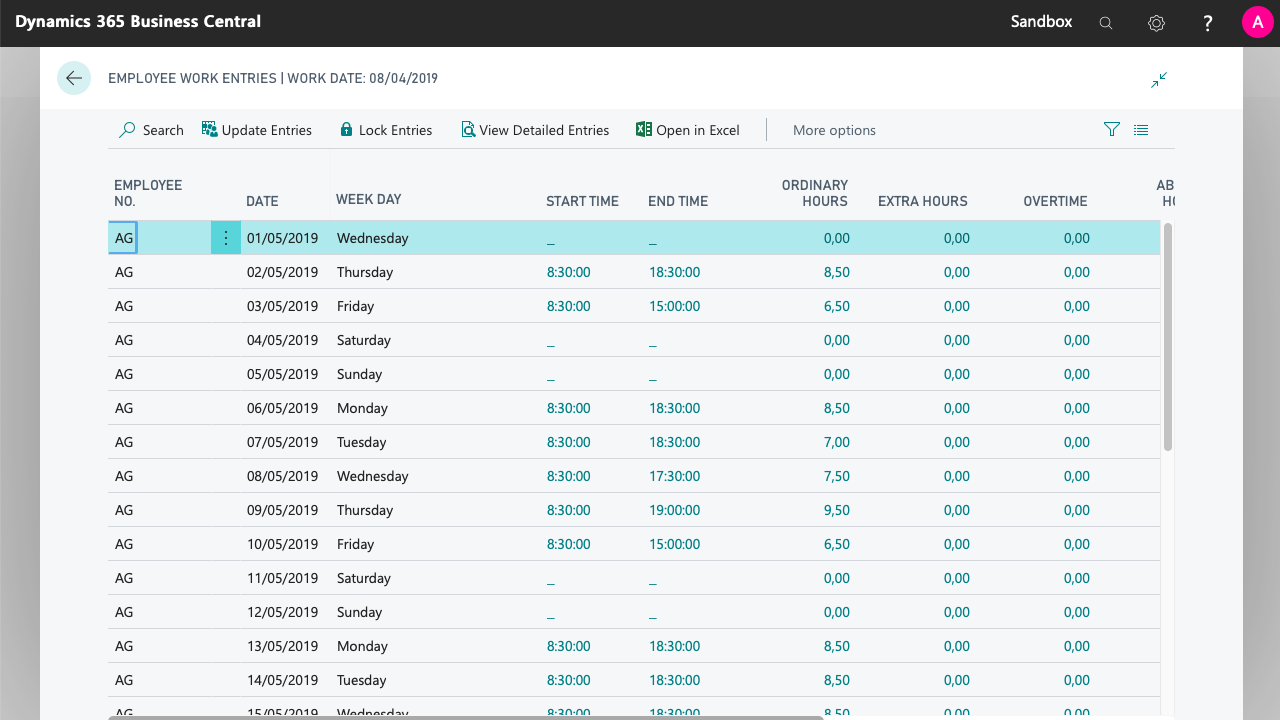Click Open in Excel
The width and height of the screenshot is (1280, 720).
tap(688, 130)
